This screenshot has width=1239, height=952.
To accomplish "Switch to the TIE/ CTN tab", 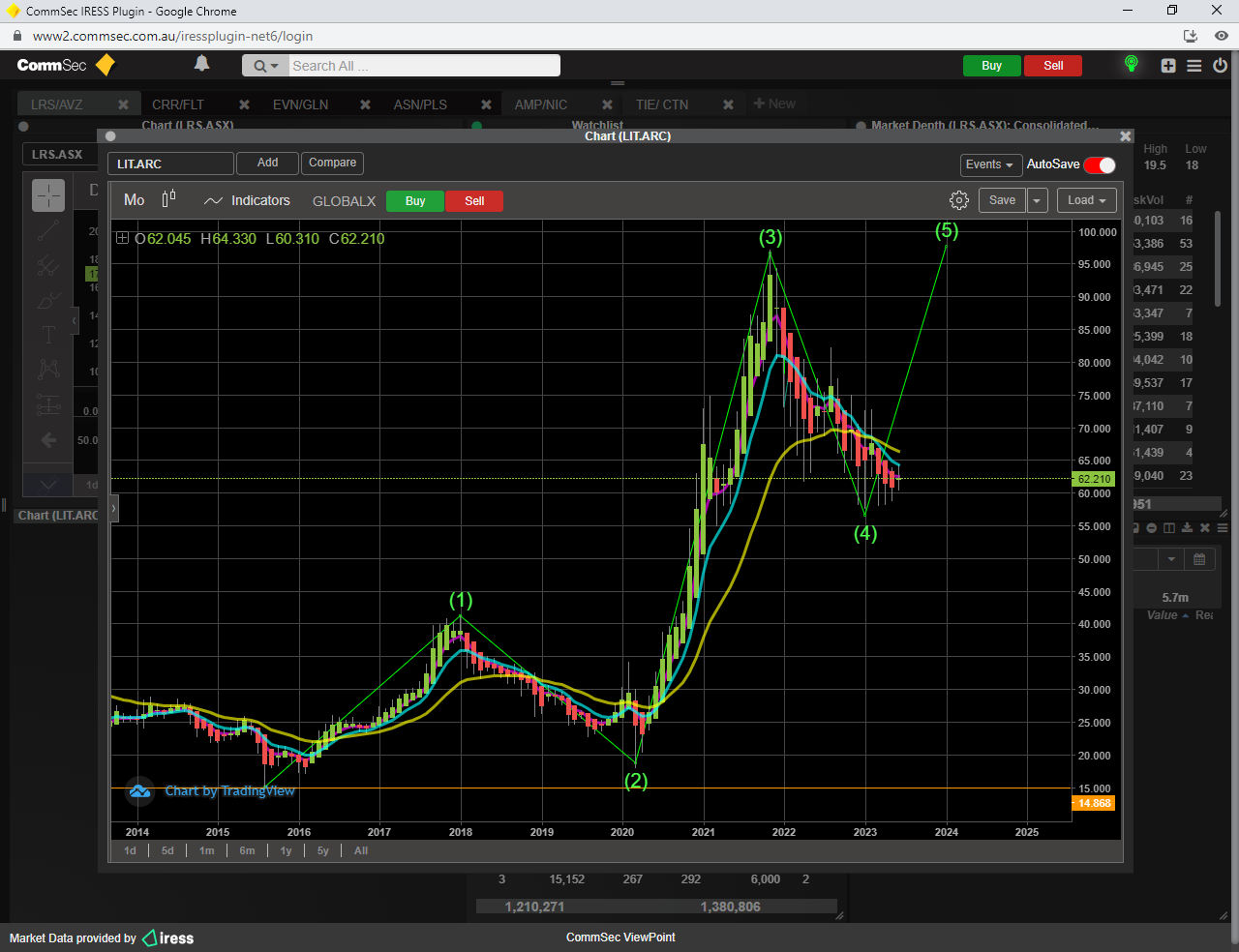I will pos(662,104).
